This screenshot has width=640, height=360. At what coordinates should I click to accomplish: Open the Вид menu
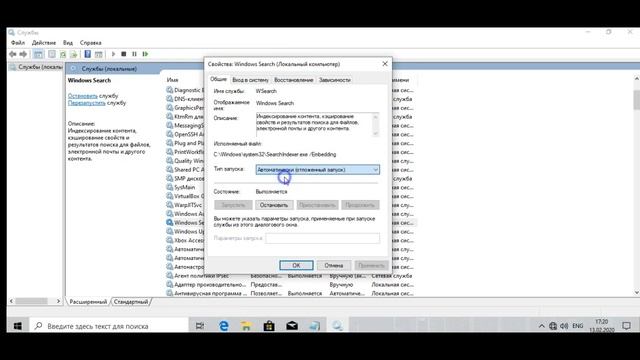[68, 43]
